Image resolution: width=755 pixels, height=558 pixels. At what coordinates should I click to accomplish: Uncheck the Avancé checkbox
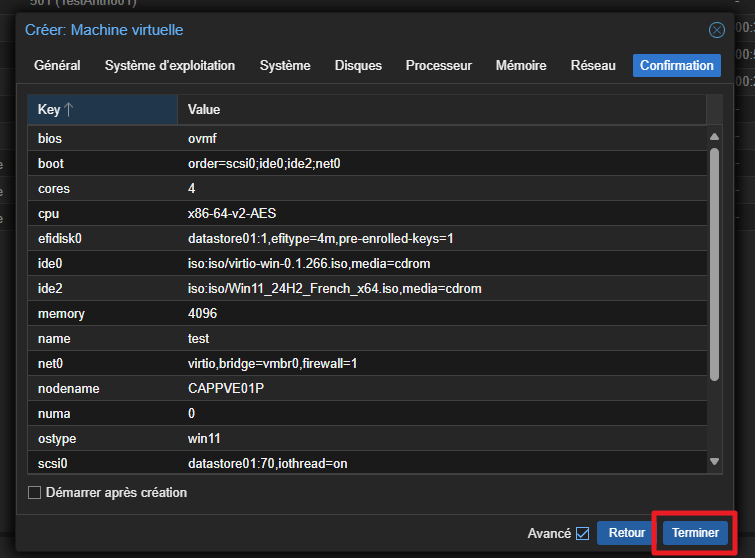[x=583, y=533]
